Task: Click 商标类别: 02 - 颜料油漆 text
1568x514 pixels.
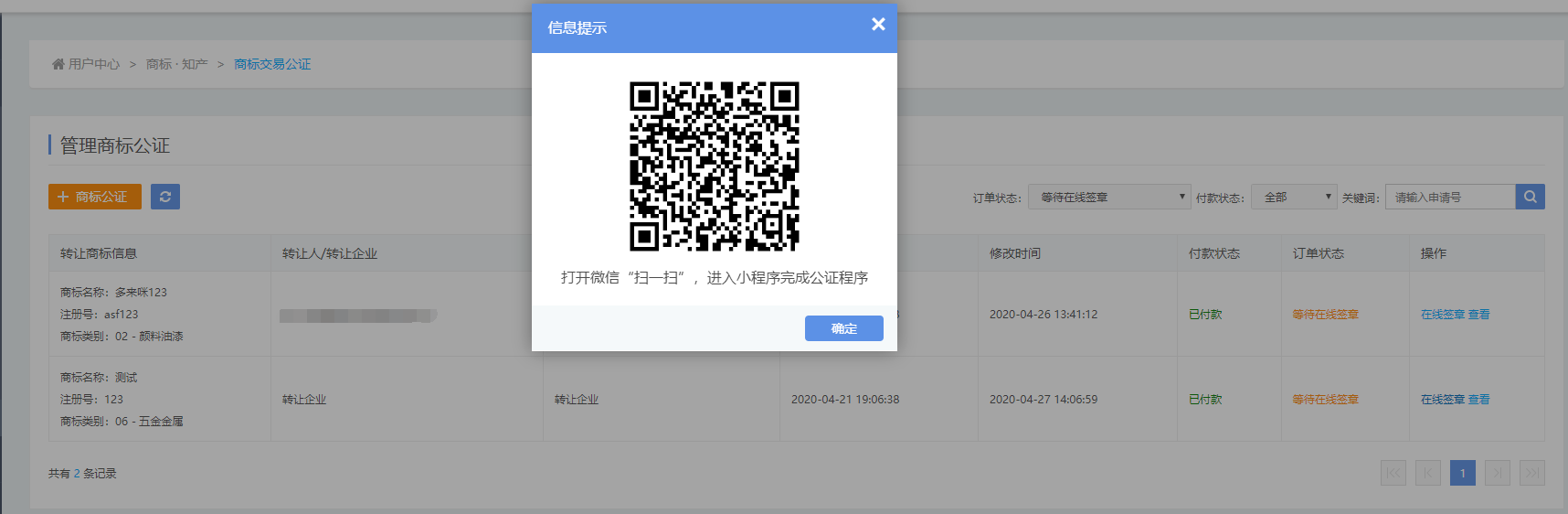Action: (122, 337)
